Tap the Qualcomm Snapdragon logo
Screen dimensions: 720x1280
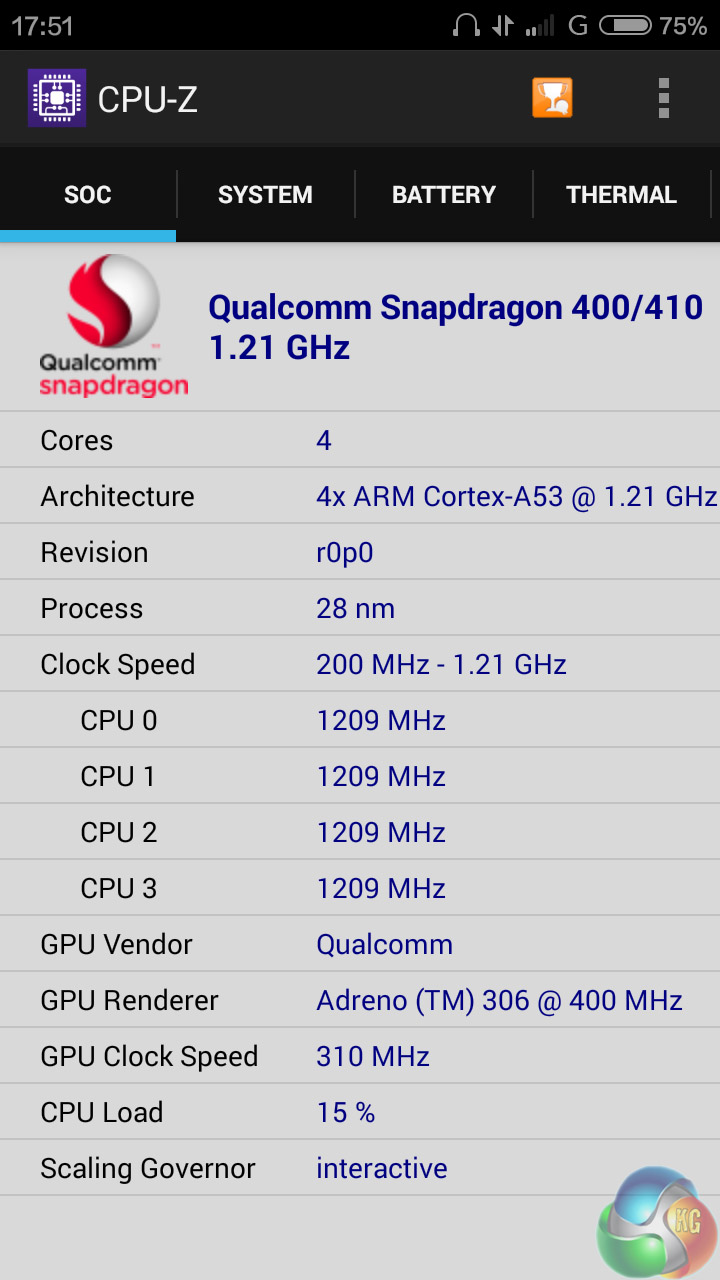point(113,326)
